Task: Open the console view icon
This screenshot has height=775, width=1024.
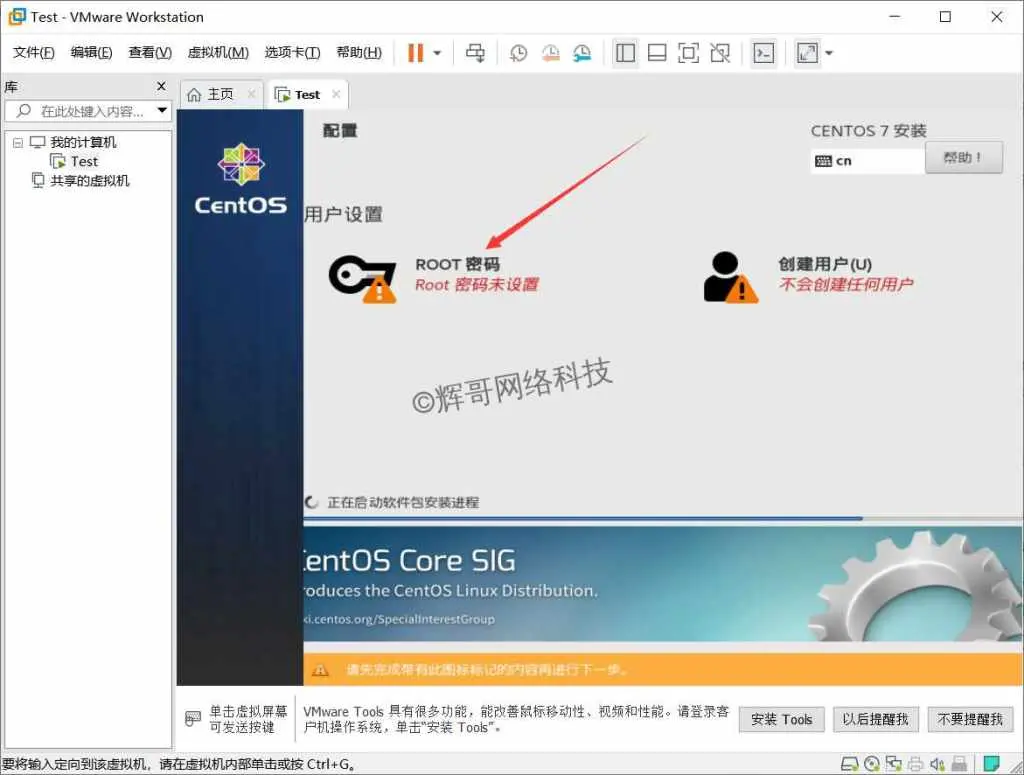Action: tap(763, 53)
